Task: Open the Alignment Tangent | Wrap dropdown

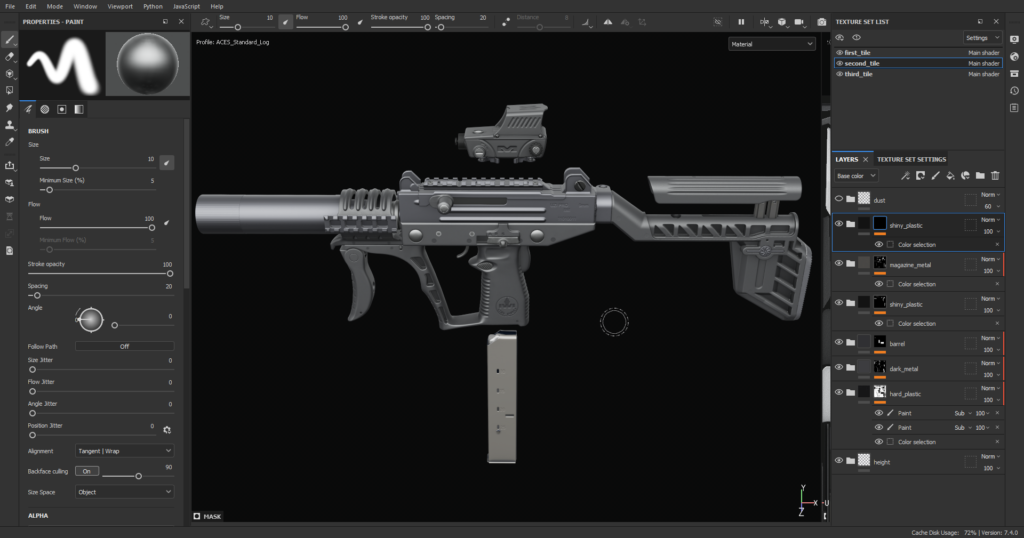Action: pos(124,451)
